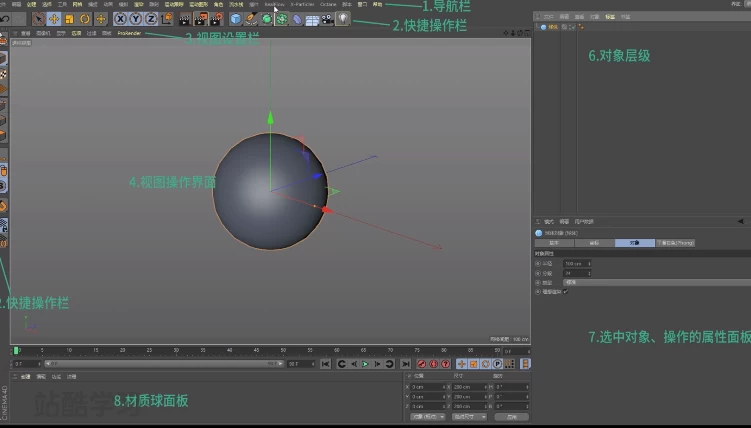Screen dimensions: 751x428
Task: Click the render view clapperboard icon
Action: [183, 19]
